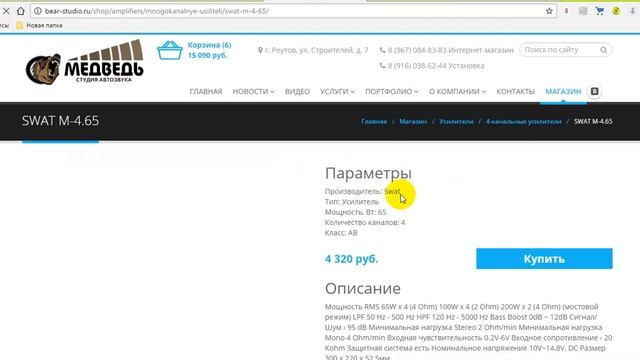Click the 4-канальные усилители breadcrumb link
Image resolution: width=640 pixels, height=360 pixels.
coord(524,122)
